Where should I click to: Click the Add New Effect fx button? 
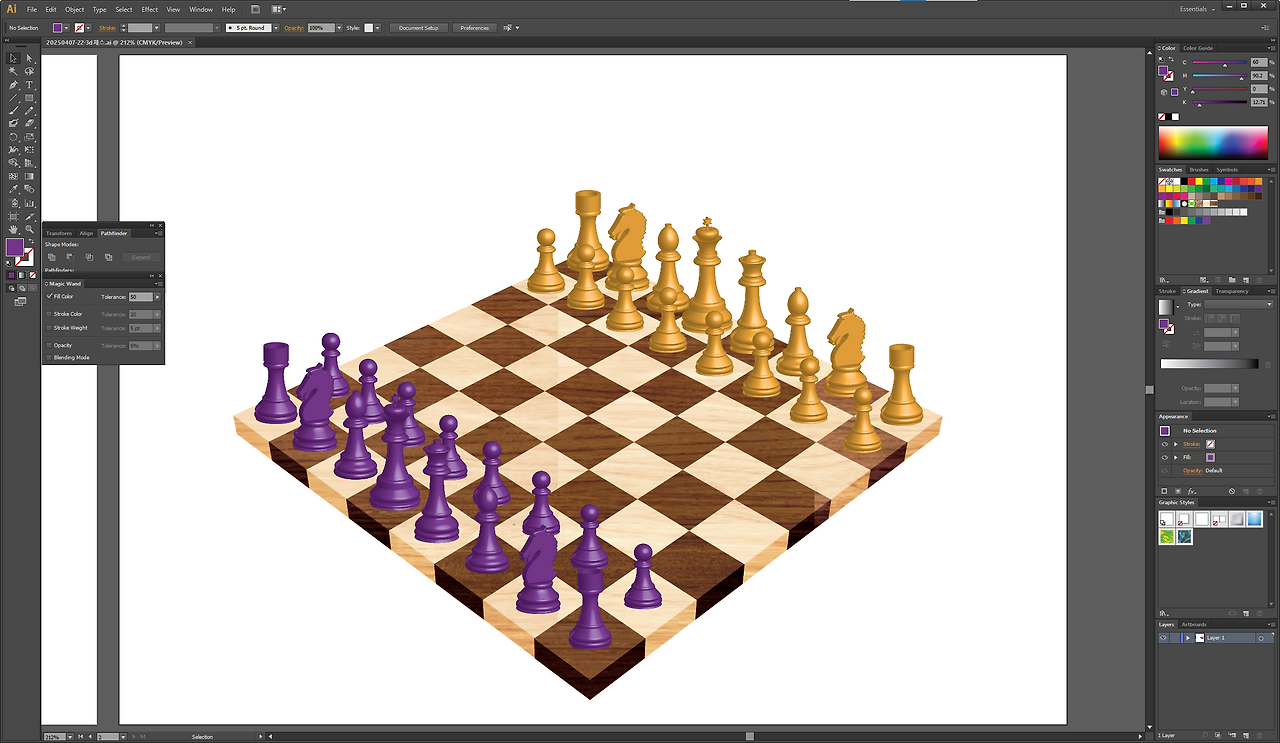coord(1193,491)
